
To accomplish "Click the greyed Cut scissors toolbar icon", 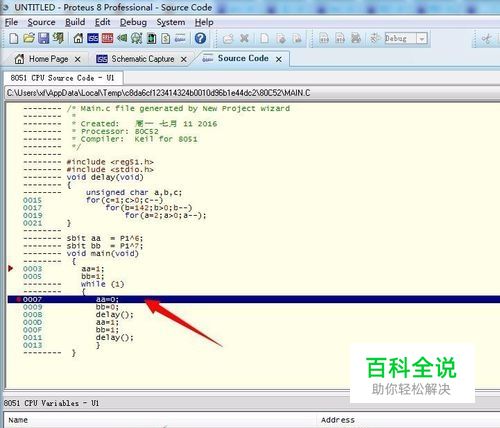I will point(487,39).
